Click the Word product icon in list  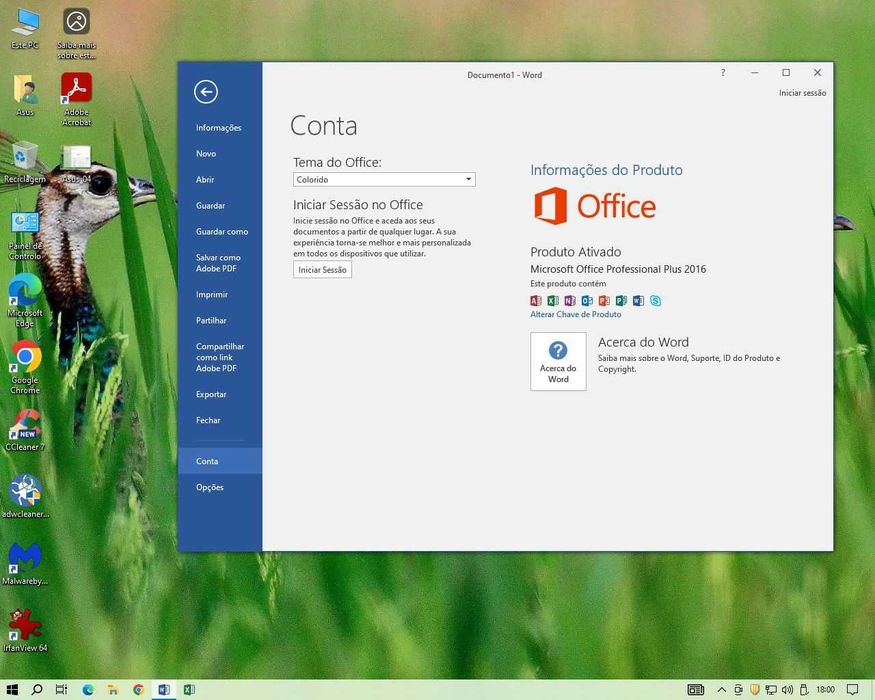coord(638,301)
